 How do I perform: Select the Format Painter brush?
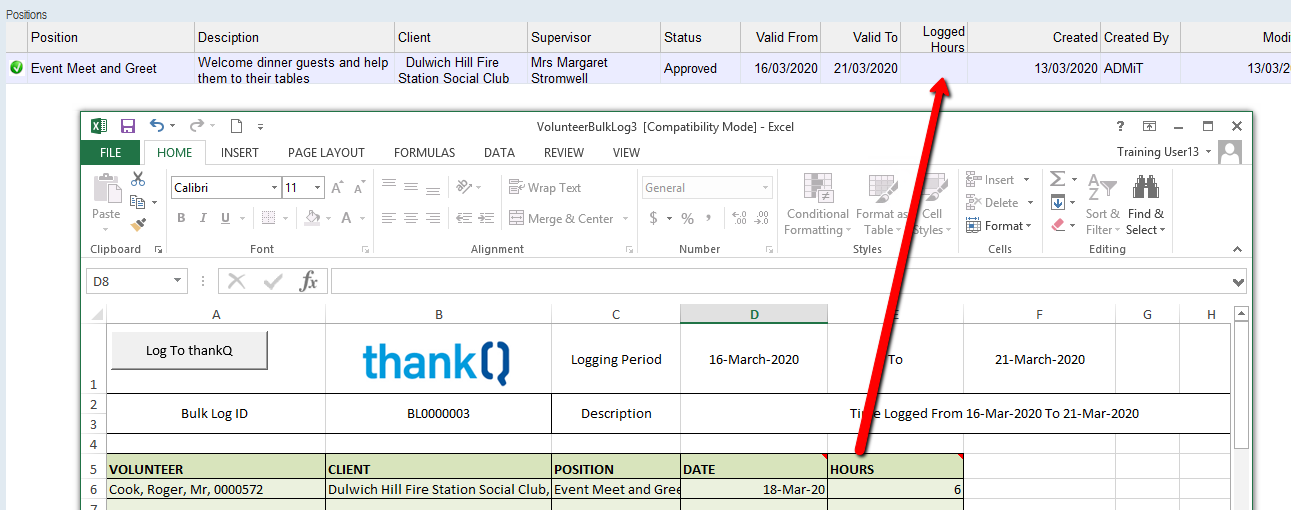coord(138,225)
